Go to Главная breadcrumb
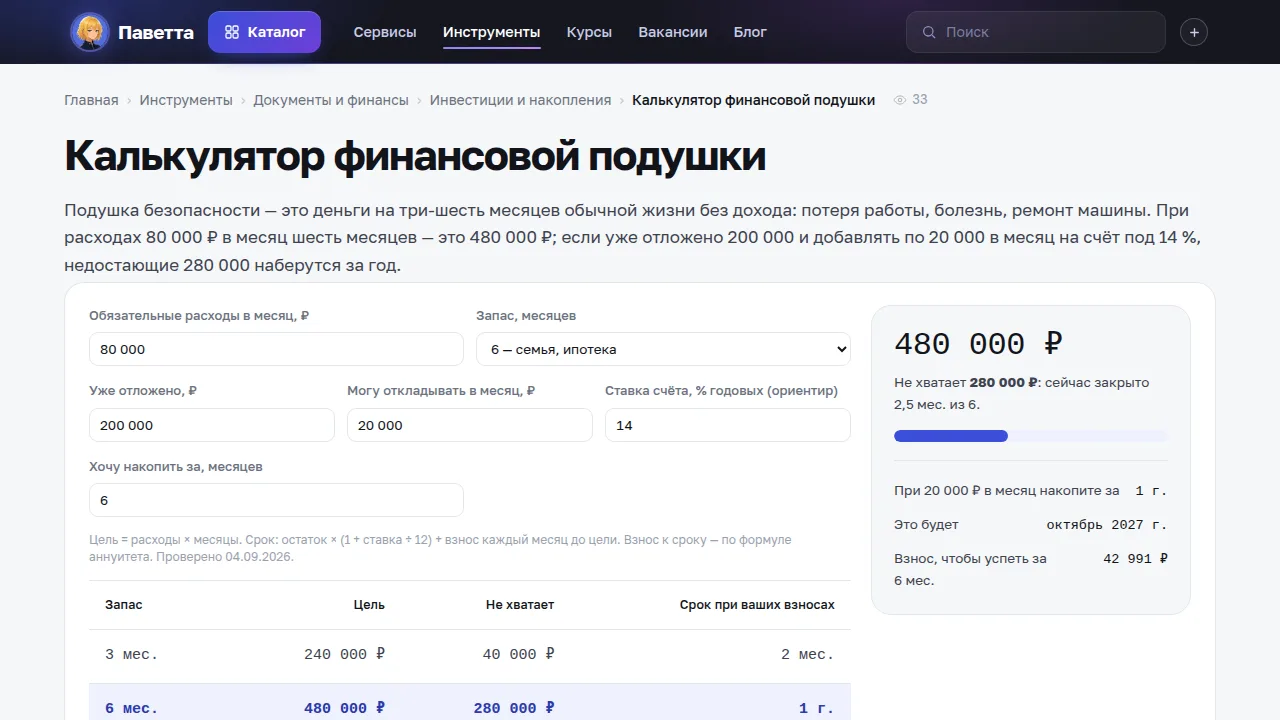This screenshot has width=1280, height=720. coord(91,100)
